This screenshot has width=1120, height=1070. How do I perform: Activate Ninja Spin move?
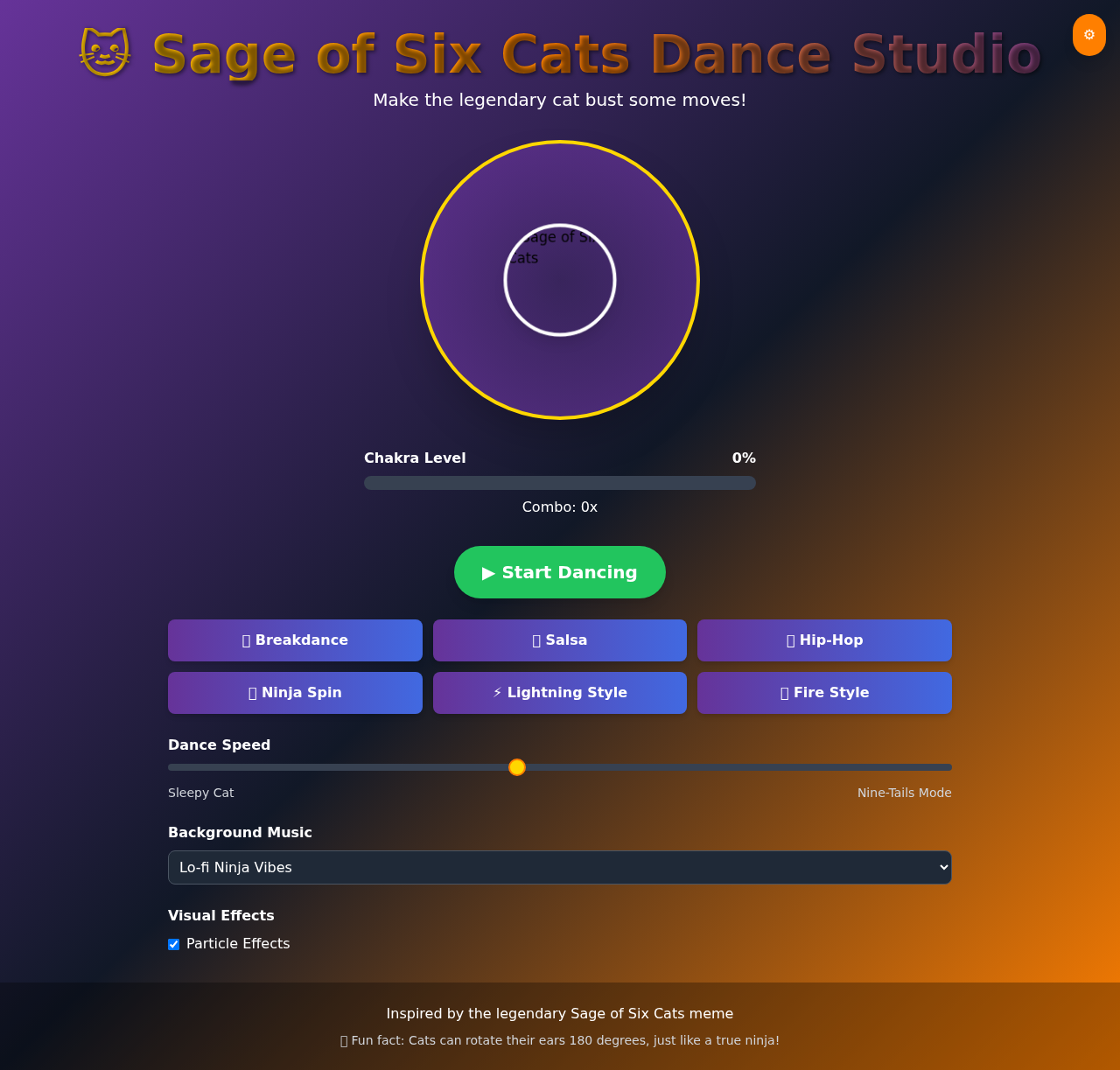[295, 693]
